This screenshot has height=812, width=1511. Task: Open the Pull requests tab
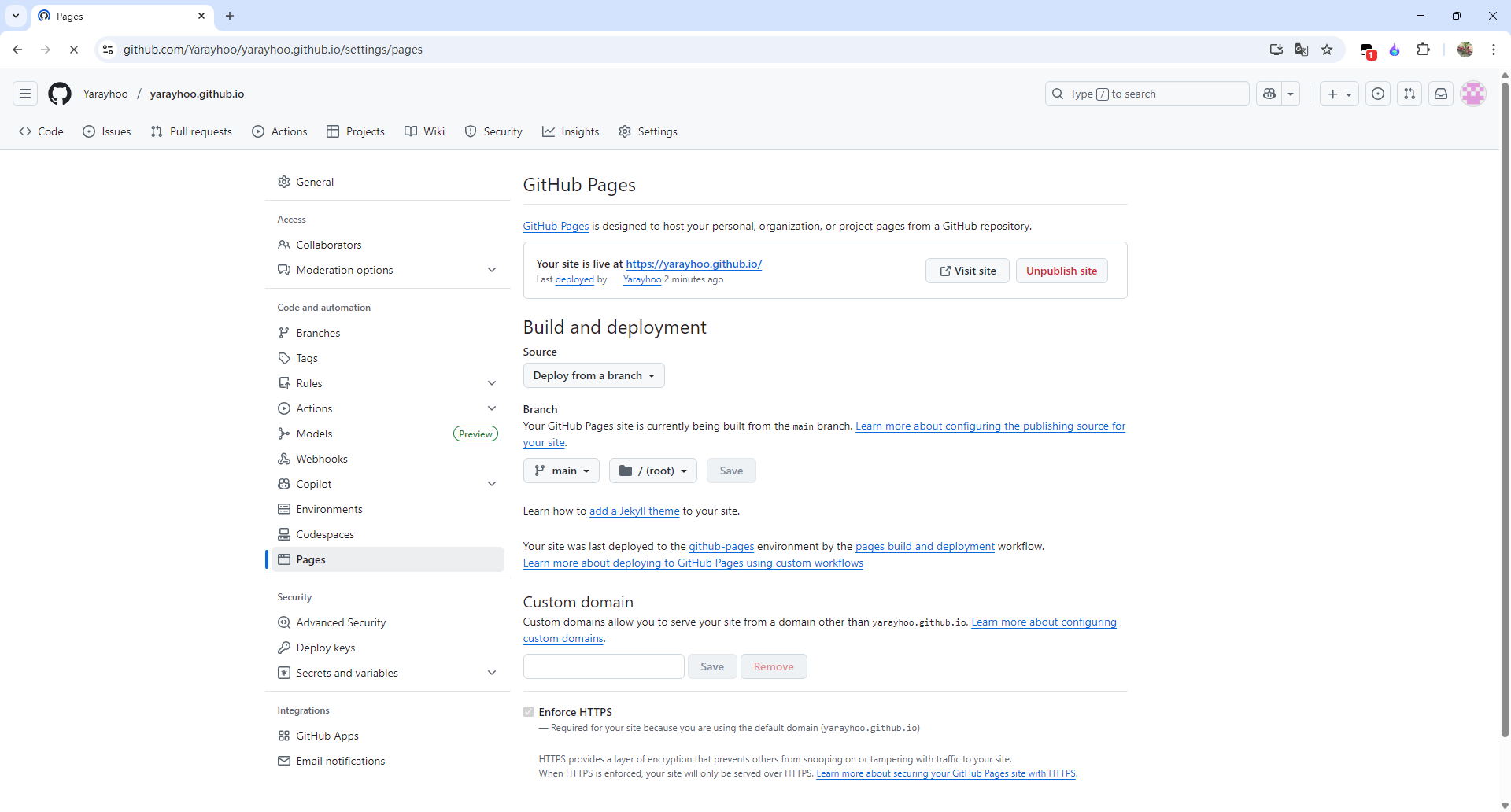[191, 131]
